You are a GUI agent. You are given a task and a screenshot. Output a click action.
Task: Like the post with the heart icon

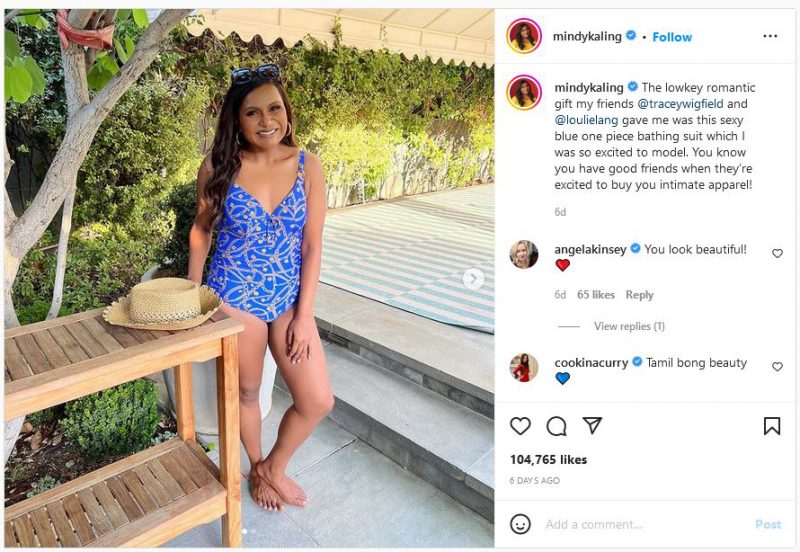point(521,426)
